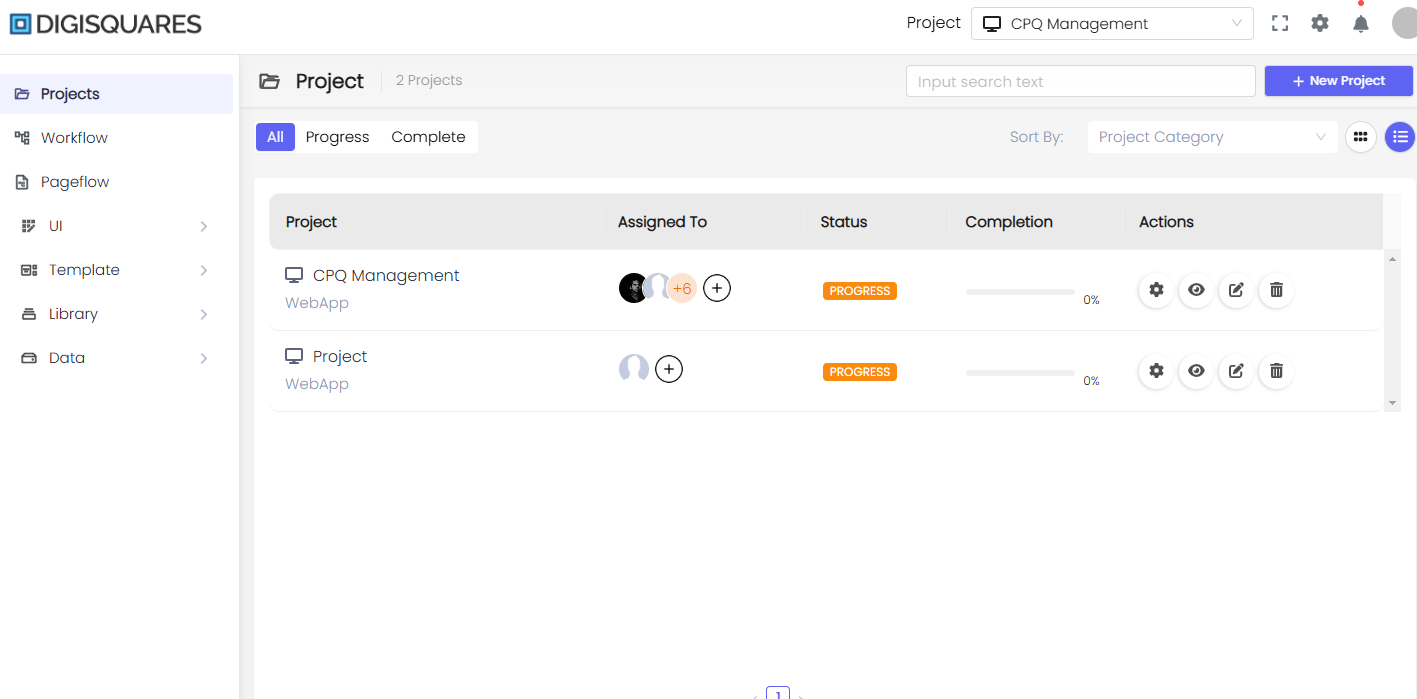Click the table scrollbar down arrow
Image resolution: width=1417 pixels, height=699 pixels.
(x=1392, y=403)
